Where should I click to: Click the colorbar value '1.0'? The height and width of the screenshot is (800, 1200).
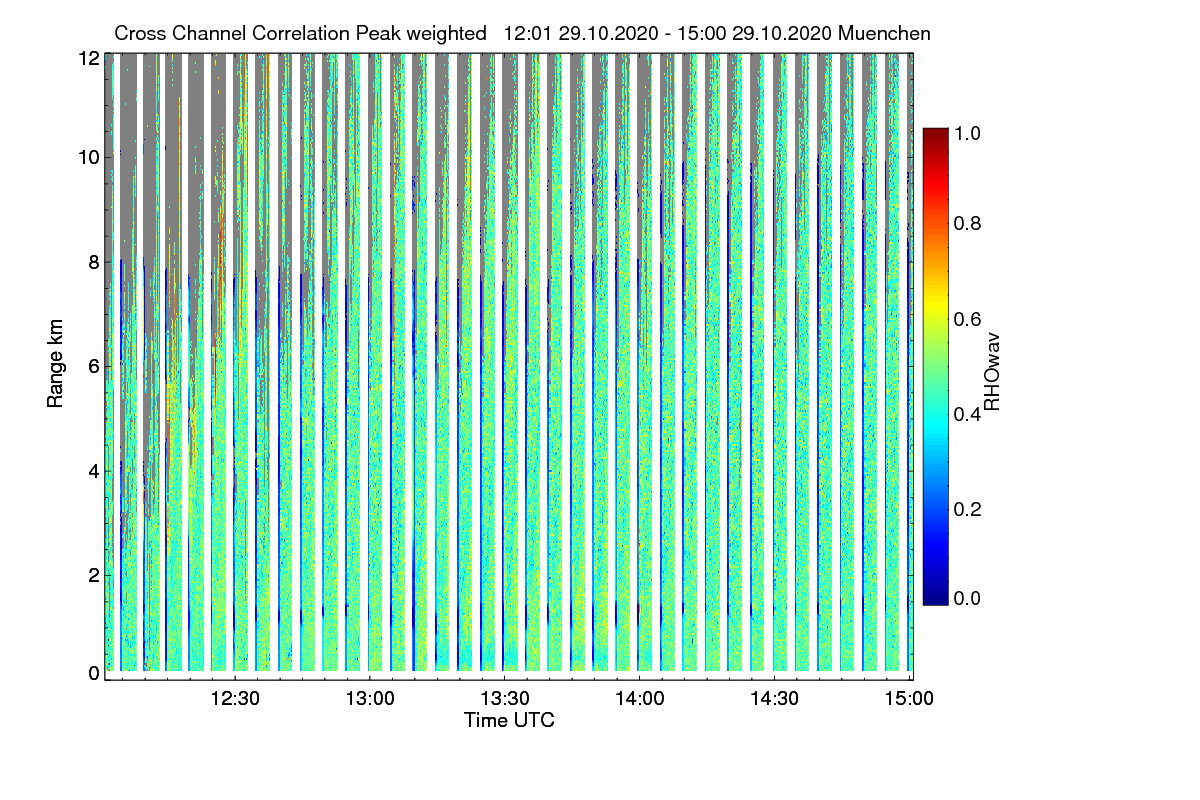967,133
